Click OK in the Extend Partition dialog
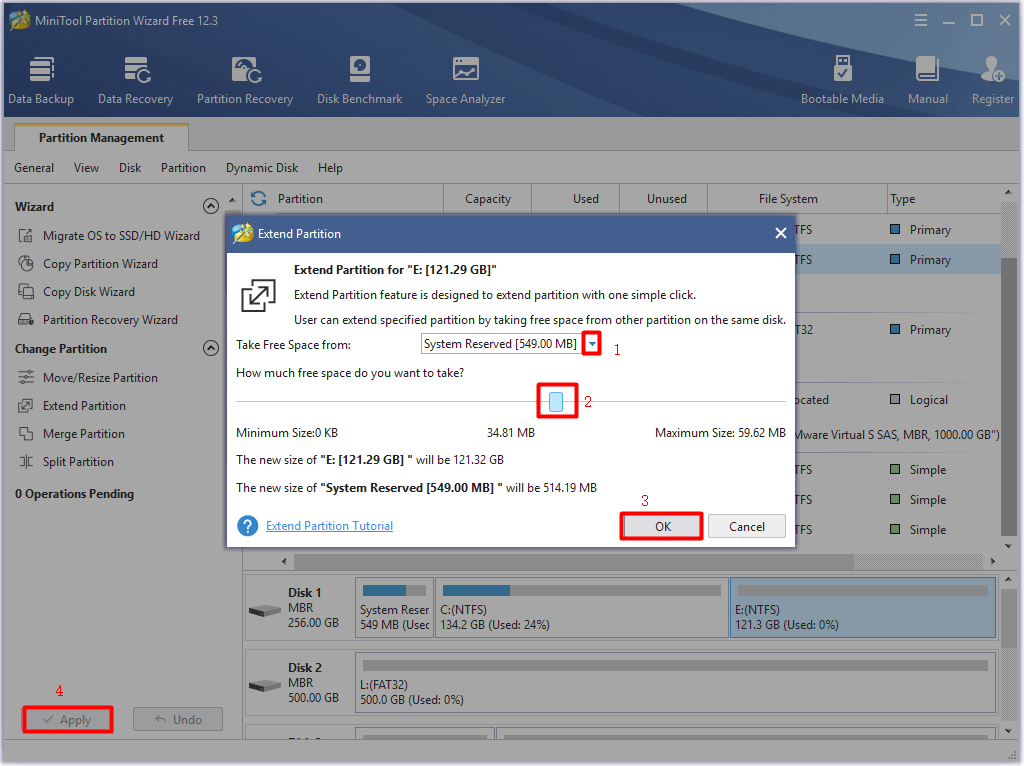This screenshot has height=766, width=1024. click(662, 527)
